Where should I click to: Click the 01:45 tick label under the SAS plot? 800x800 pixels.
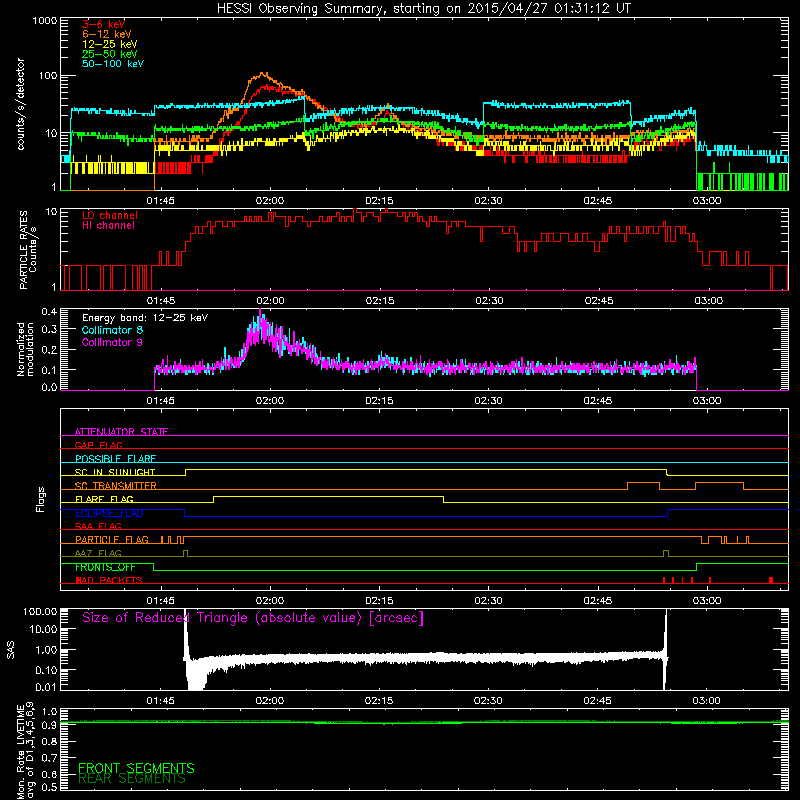[x=160, y=701]
